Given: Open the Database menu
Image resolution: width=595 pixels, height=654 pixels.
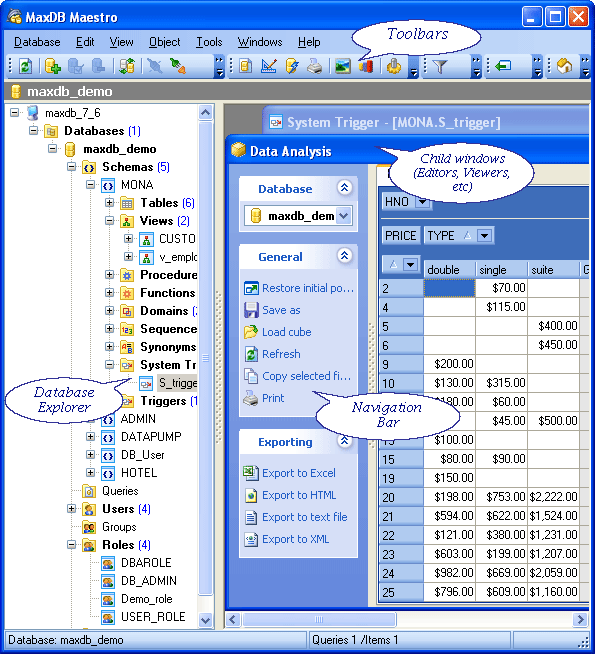Looking at the screenshot, I should coord(37,42).
